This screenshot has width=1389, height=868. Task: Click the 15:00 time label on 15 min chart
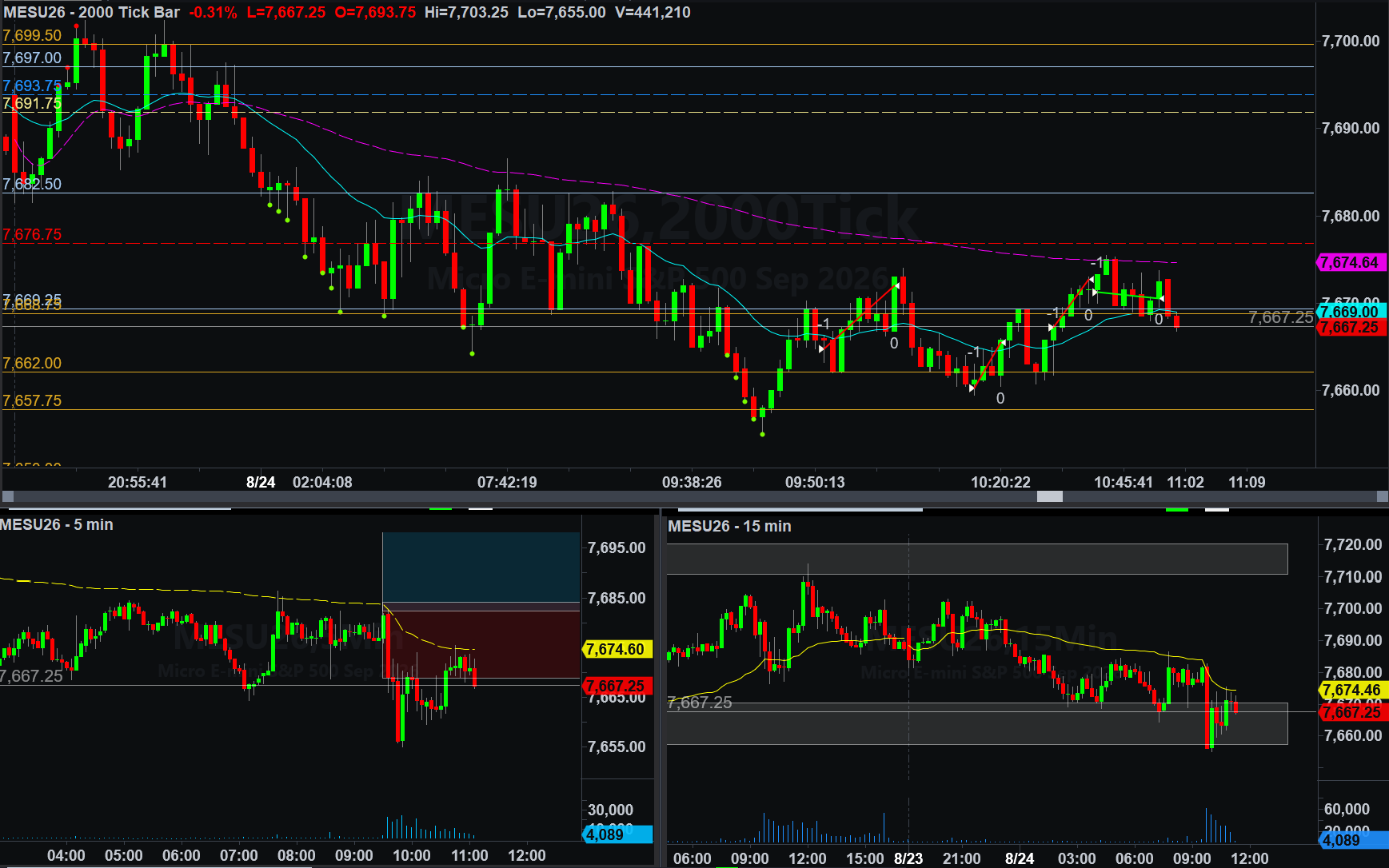click(x=865, y=858)
